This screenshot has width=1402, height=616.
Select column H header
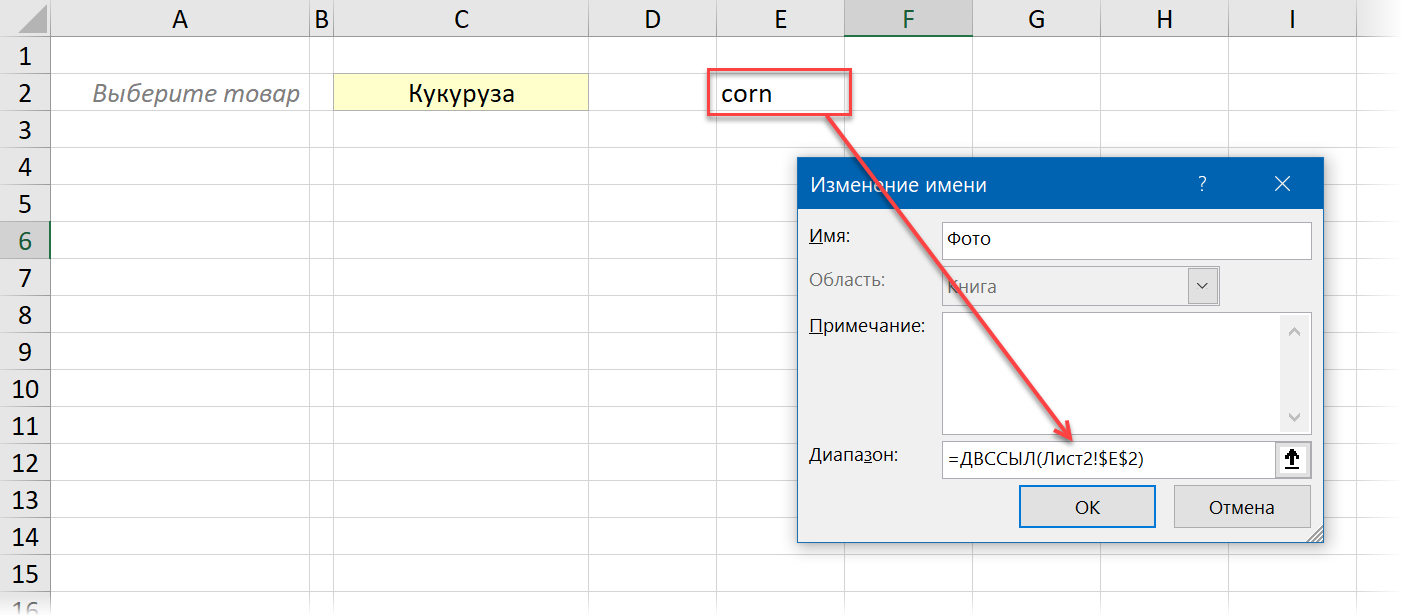click(1164, 18)
